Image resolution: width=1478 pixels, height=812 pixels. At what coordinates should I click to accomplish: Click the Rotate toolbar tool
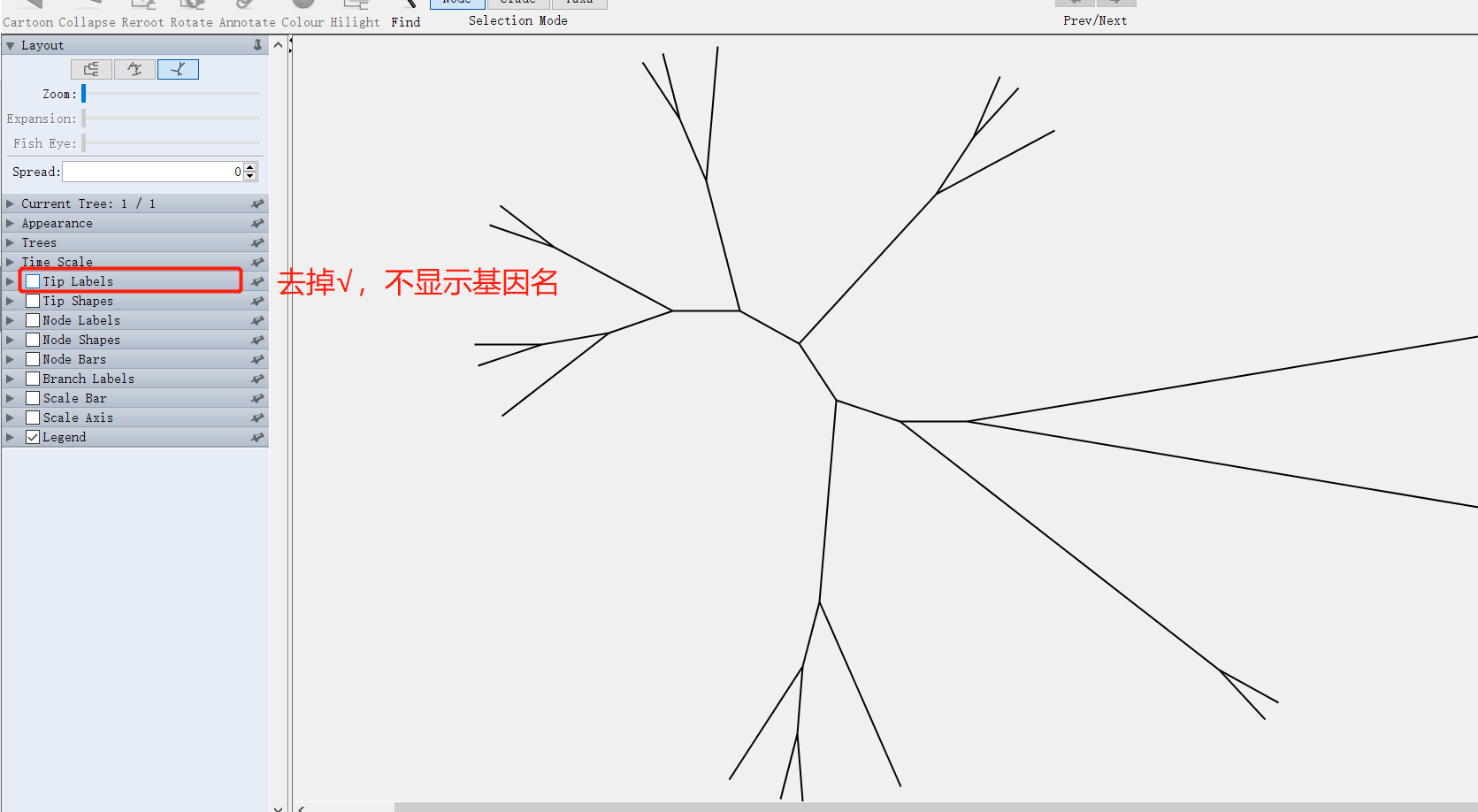point(191,14)
